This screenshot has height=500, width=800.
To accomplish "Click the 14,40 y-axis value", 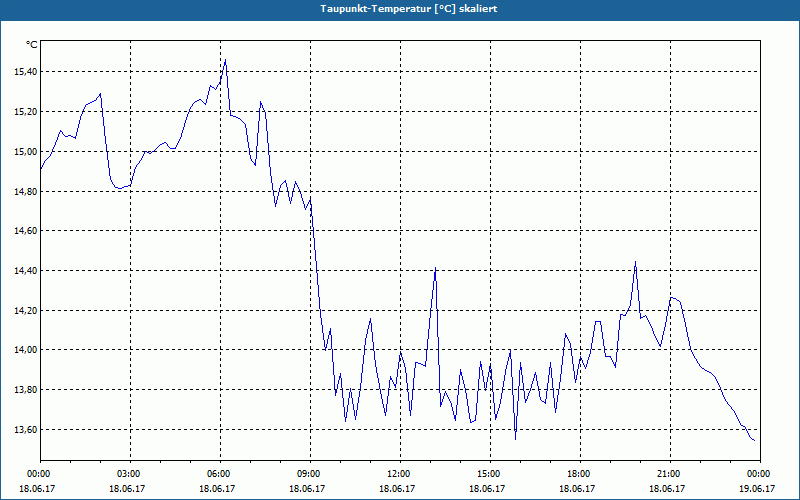I will tap(26, 271).
